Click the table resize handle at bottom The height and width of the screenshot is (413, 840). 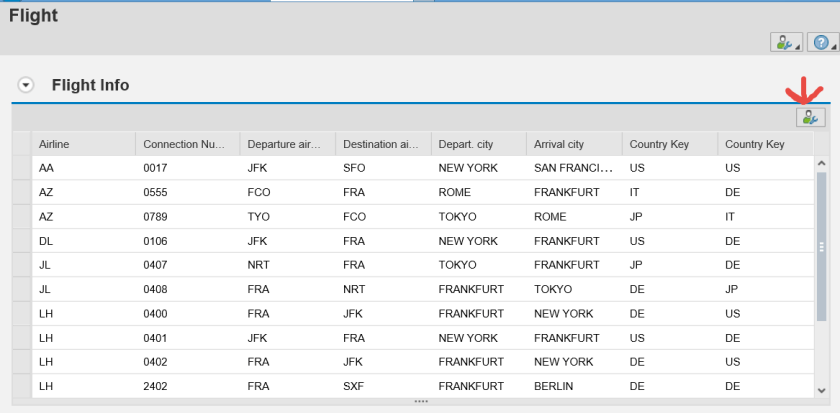(x=421, y=401)
